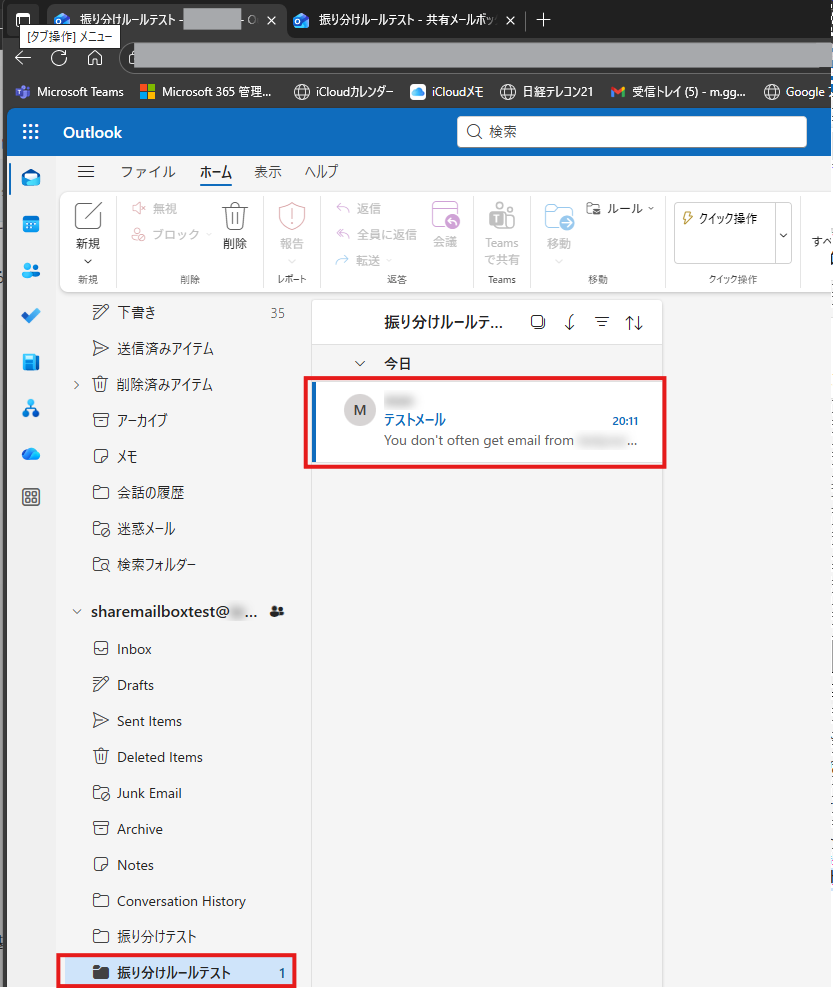Open Rules dropdown in ribbon
This screenshot has height=988, width=833.
pos(621,209)
